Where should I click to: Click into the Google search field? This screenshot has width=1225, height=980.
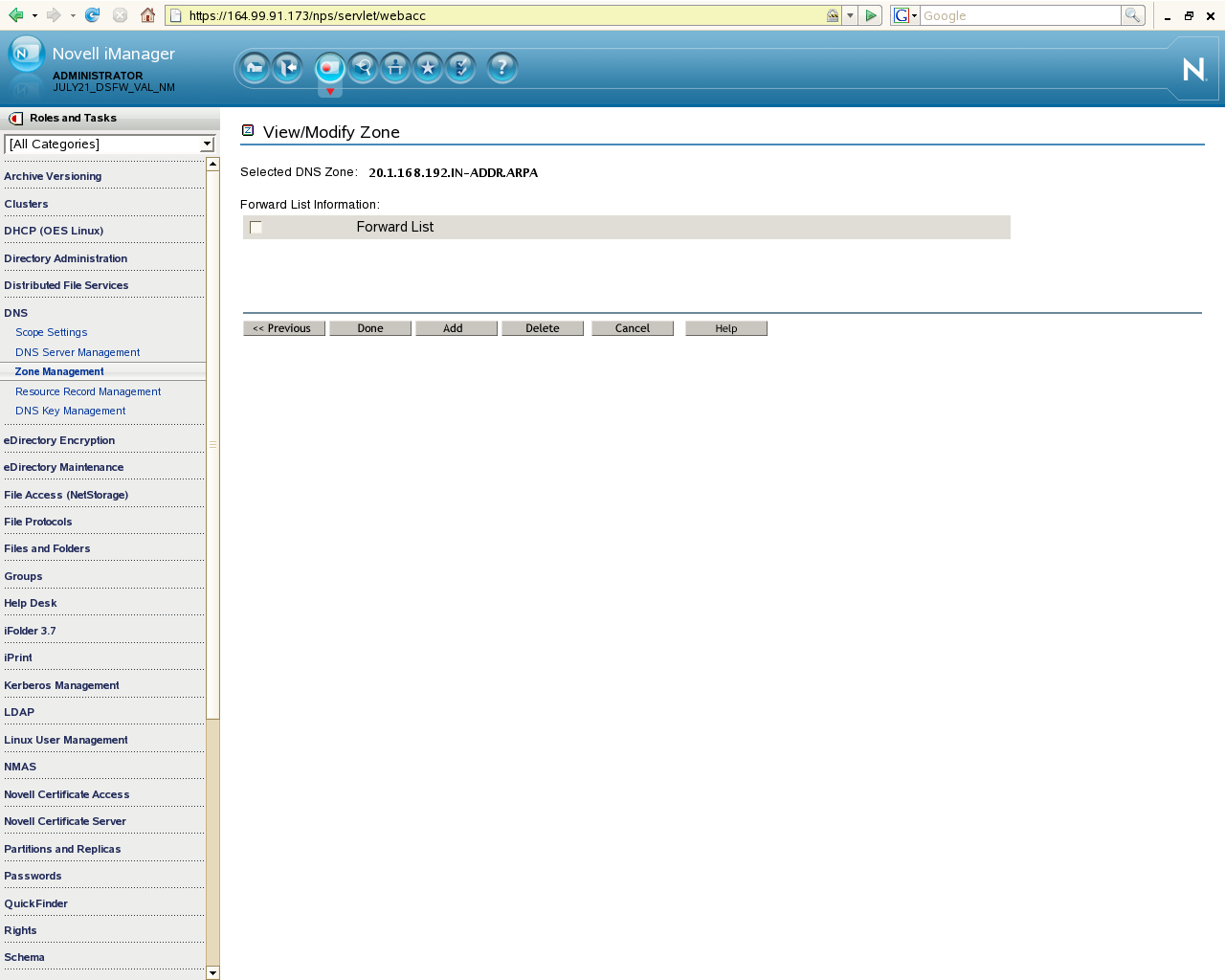click(1020, 15)
